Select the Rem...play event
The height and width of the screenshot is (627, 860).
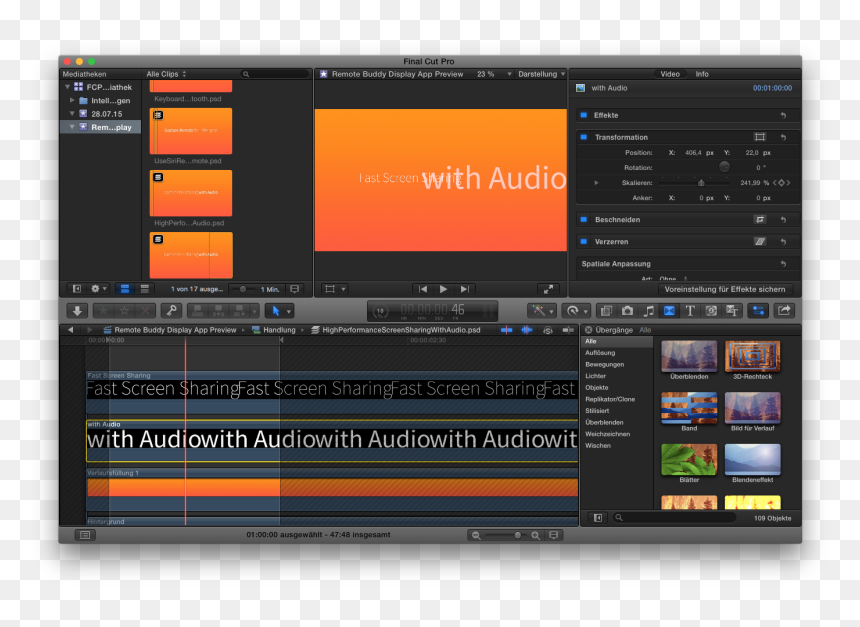[x=100, y=127]
